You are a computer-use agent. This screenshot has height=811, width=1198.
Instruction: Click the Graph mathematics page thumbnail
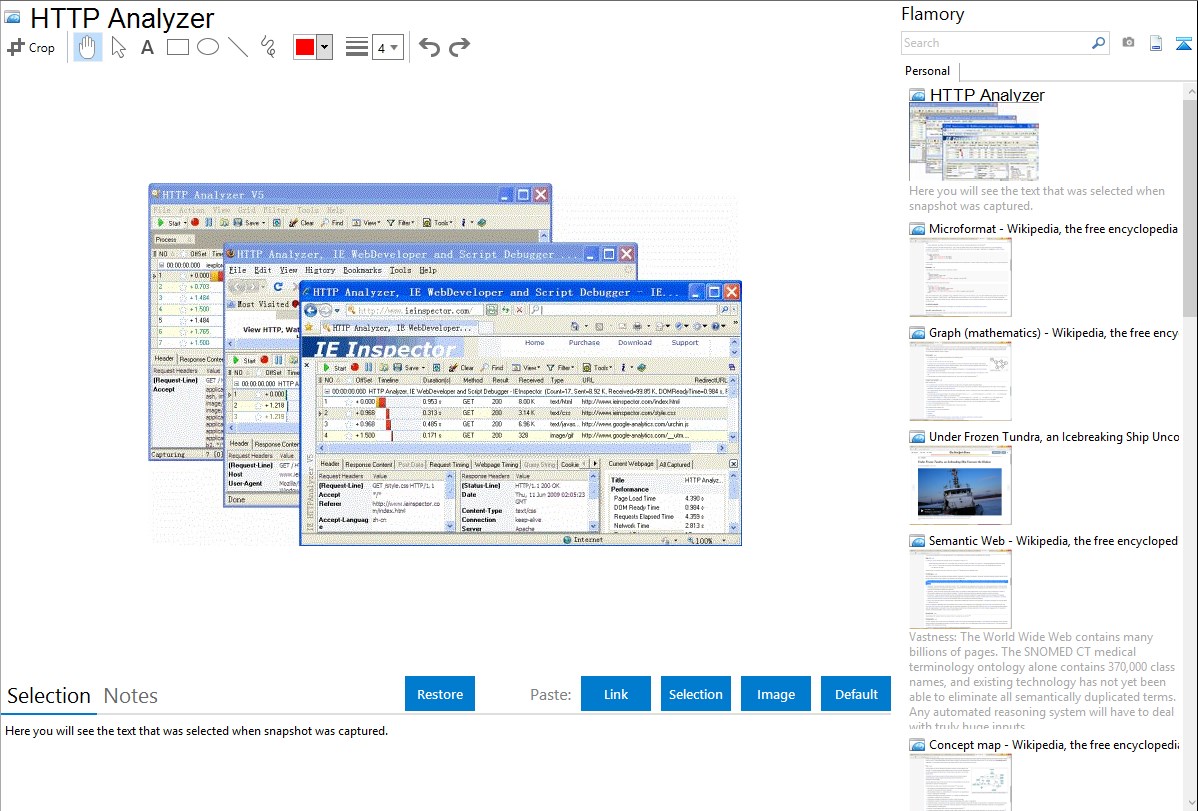point(960,381)
